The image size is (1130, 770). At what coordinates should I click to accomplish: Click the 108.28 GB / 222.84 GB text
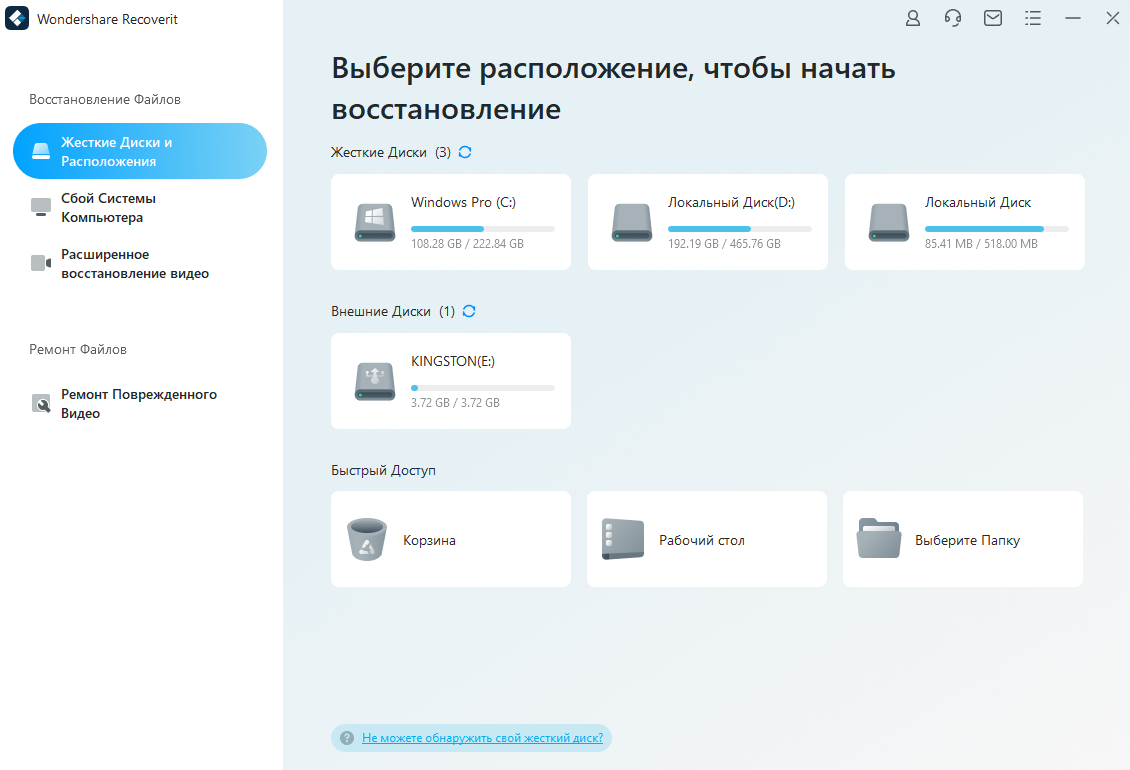click(467, 244)
